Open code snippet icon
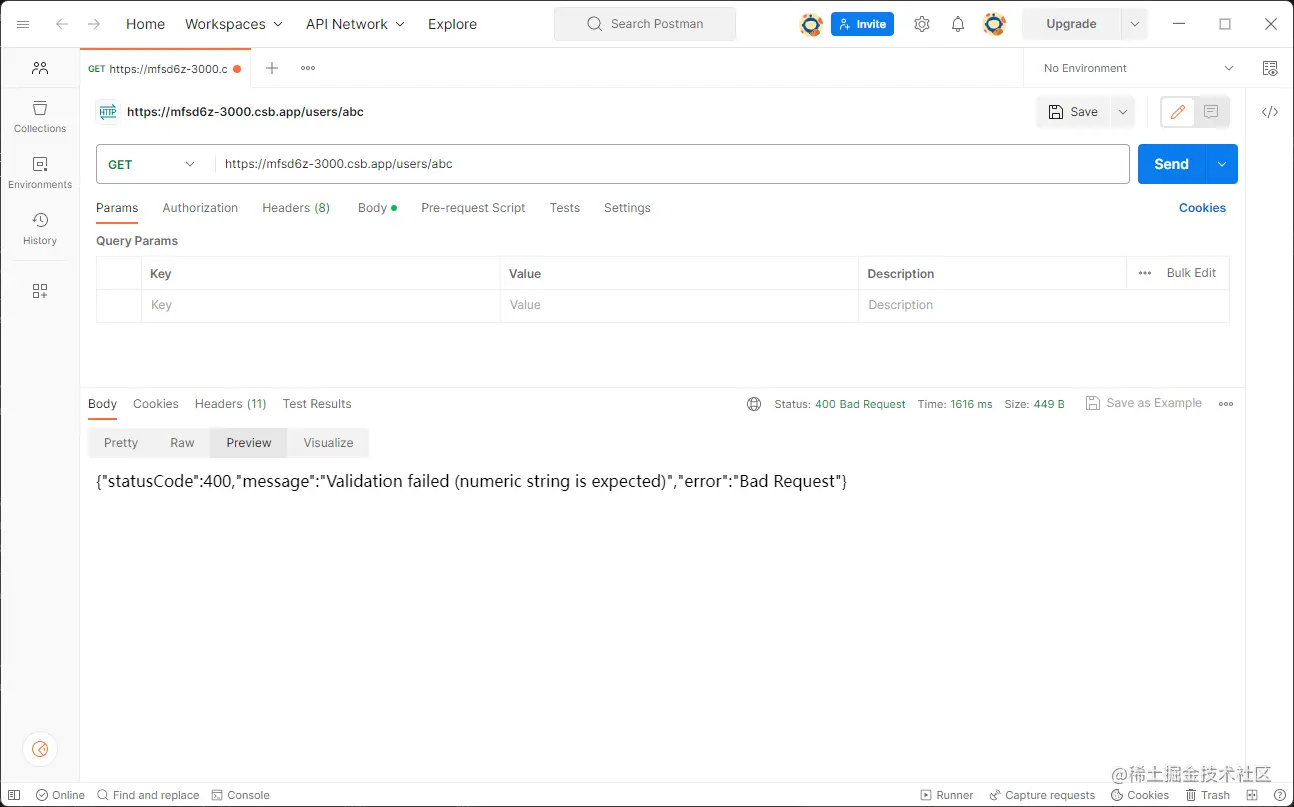This screenshot has width=1294, height=807. pyautogui.click(x=1270, y=112)
